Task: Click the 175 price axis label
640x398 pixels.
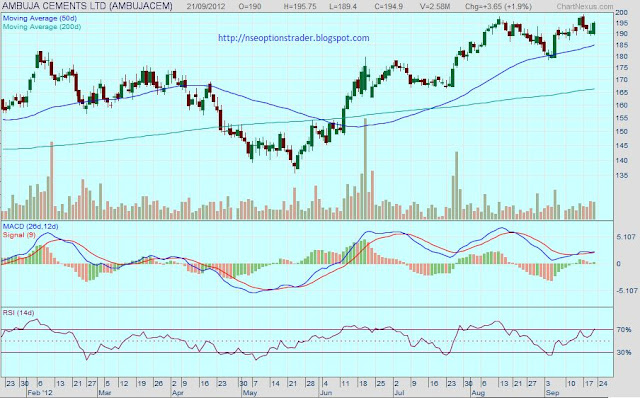Action: pos(621,68)
